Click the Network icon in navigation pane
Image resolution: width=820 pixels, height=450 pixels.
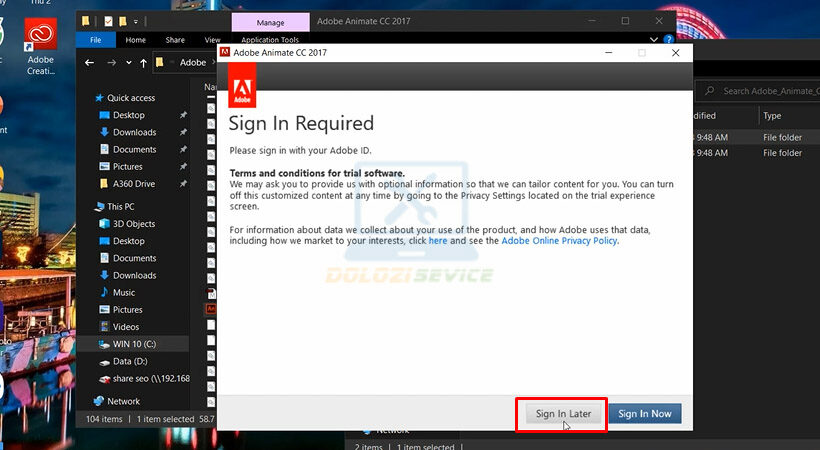tap(98, 401)
